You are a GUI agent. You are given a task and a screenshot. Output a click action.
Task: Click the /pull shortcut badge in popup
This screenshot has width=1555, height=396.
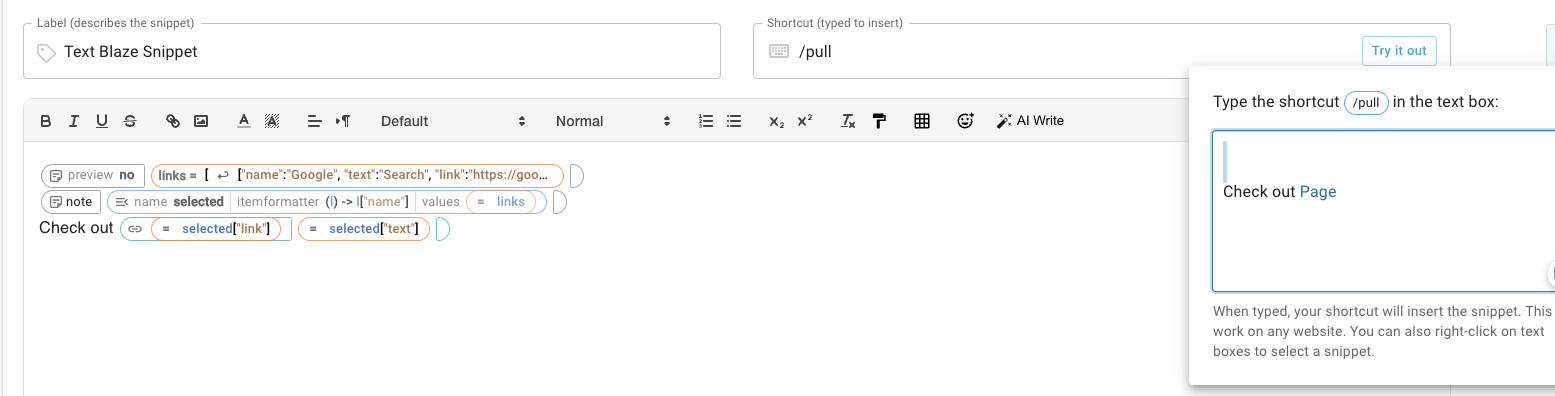pyautogui.click(x=1366, y=102)
